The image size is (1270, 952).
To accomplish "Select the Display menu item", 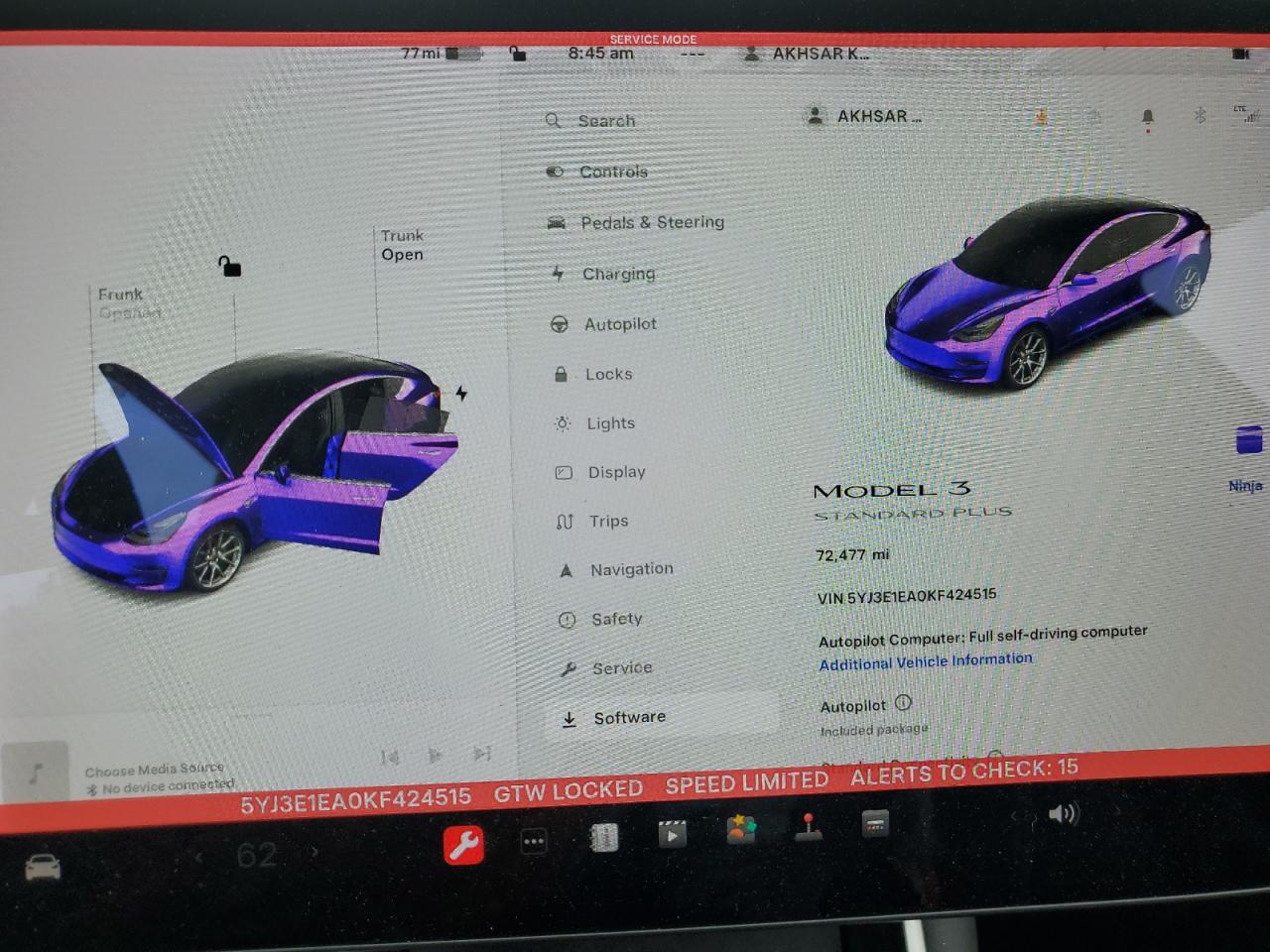I will point(600,472).
